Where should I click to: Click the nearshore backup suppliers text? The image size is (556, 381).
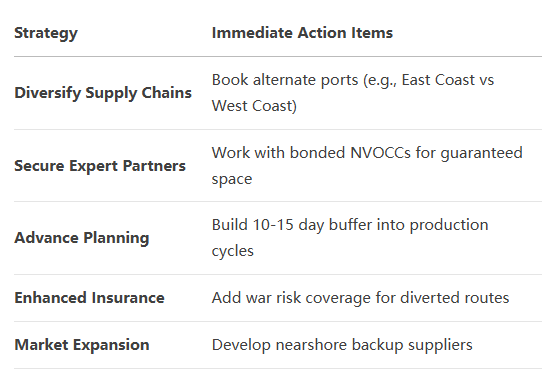point(374,345)
